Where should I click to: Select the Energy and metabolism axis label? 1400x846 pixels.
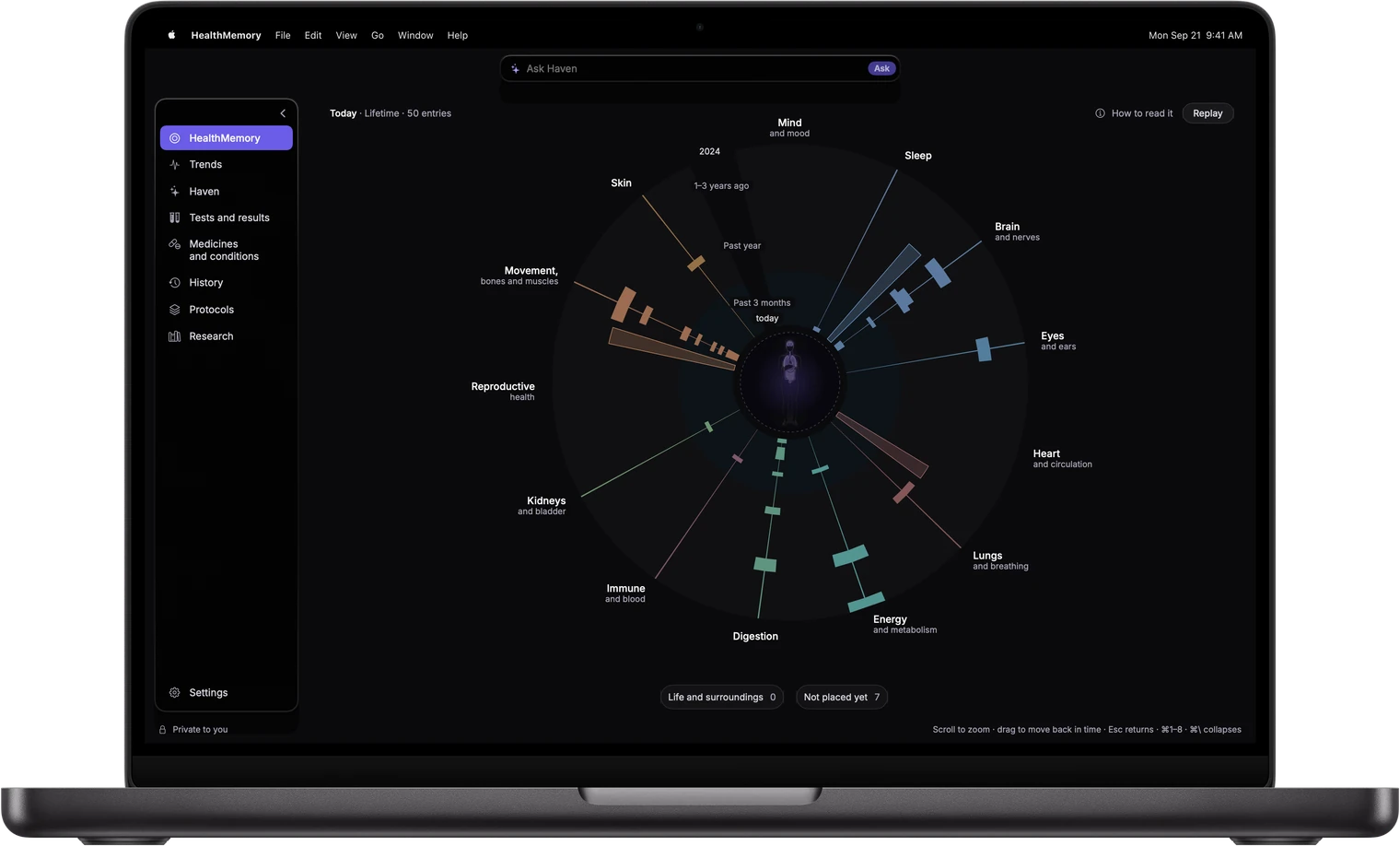pyautogui.click(x=904, y=625)
